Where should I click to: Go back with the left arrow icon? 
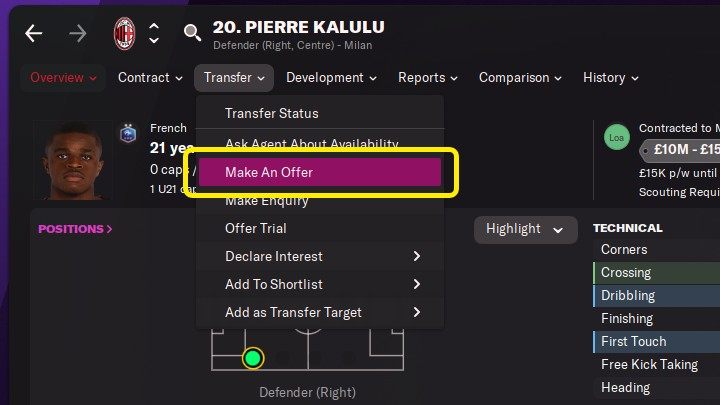pyautogui.click(x=34, y=33)
